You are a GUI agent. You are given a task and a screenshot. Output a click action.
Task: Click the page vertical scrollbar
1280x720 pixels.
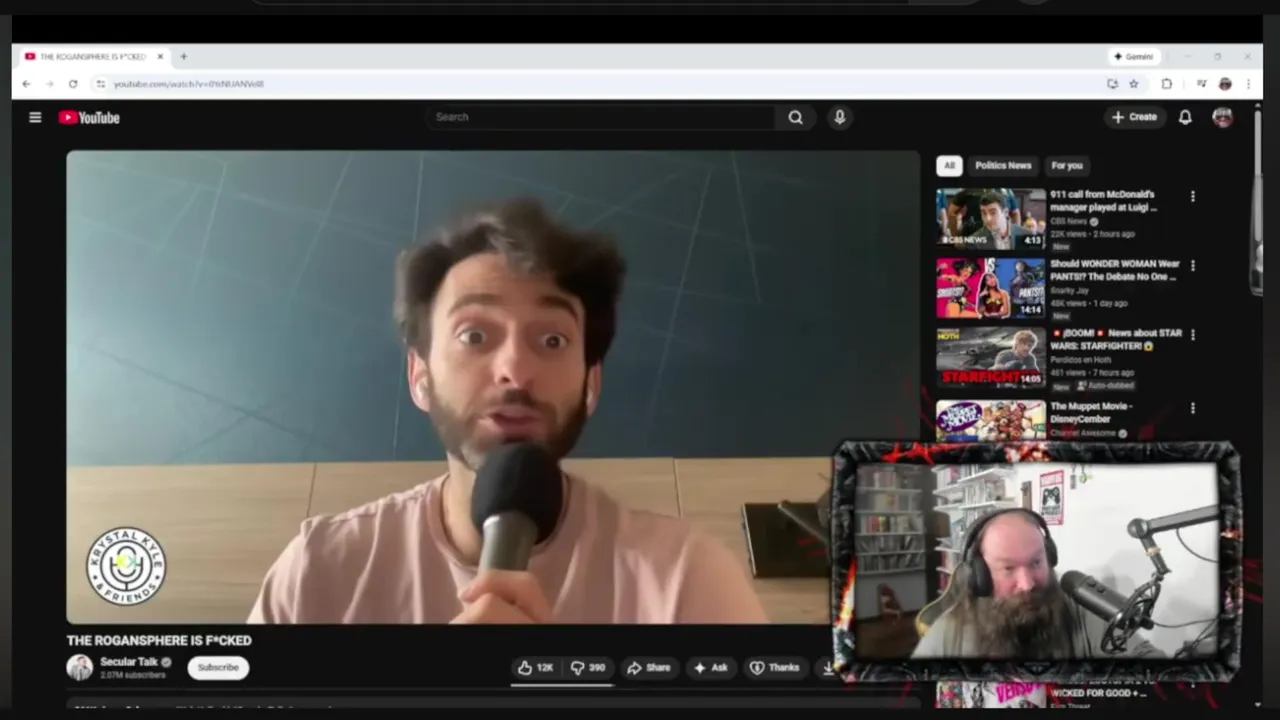[x=1257, y=200]
